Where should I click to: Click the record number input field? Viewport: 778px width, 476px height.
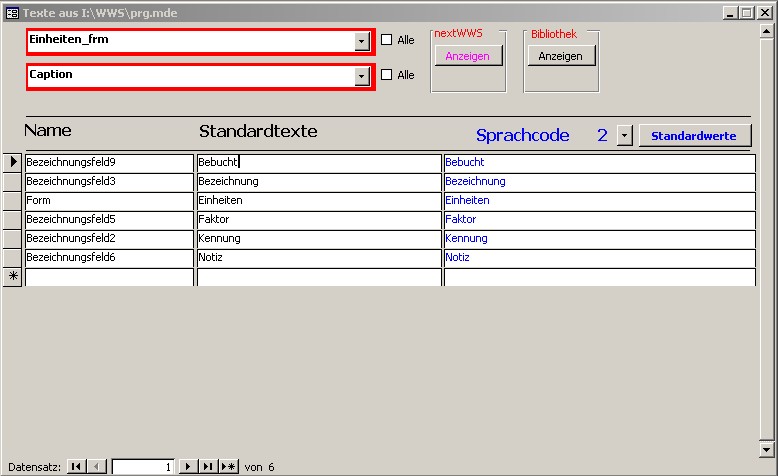coord(142,467)
